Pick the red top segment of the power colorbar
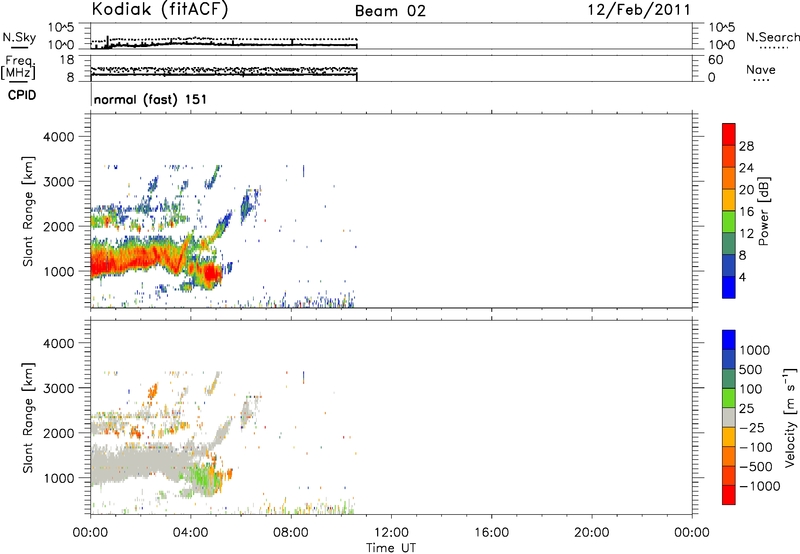 pyautogui.click(x=729, y=135)
